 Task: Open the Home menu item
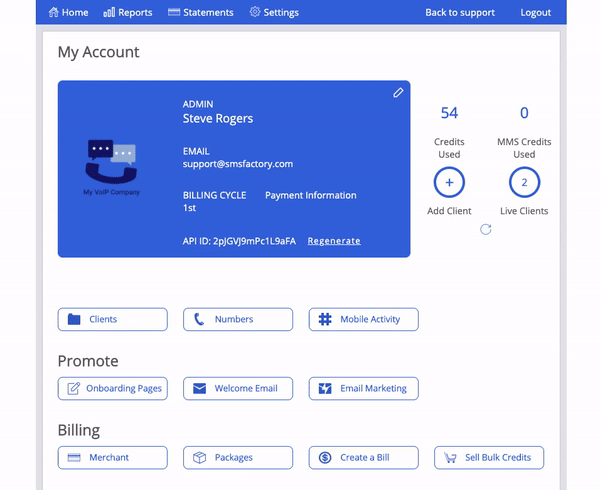(68, 12)
